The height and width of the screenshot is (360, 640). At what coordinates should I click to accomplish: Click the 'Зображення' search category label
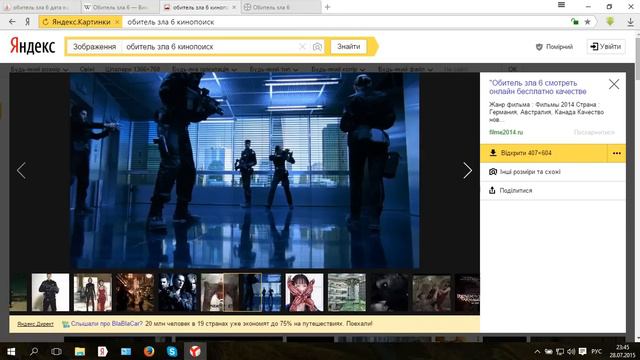pyautogui.click(x=94, y=47)
